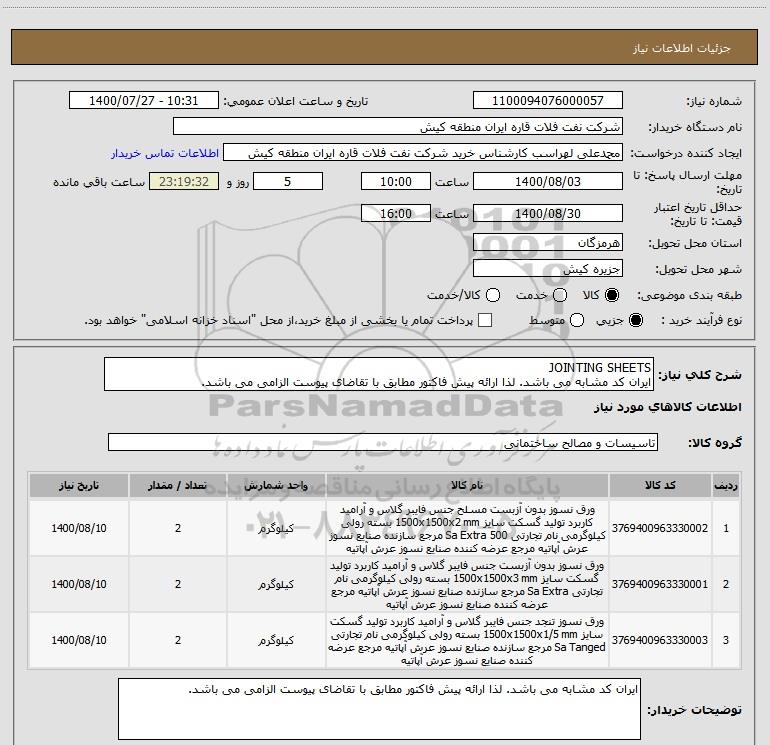The height and width of the screenshot is (745, 770).
Task: Click the quantity 2 in row 3
Action: coord(178,640)
